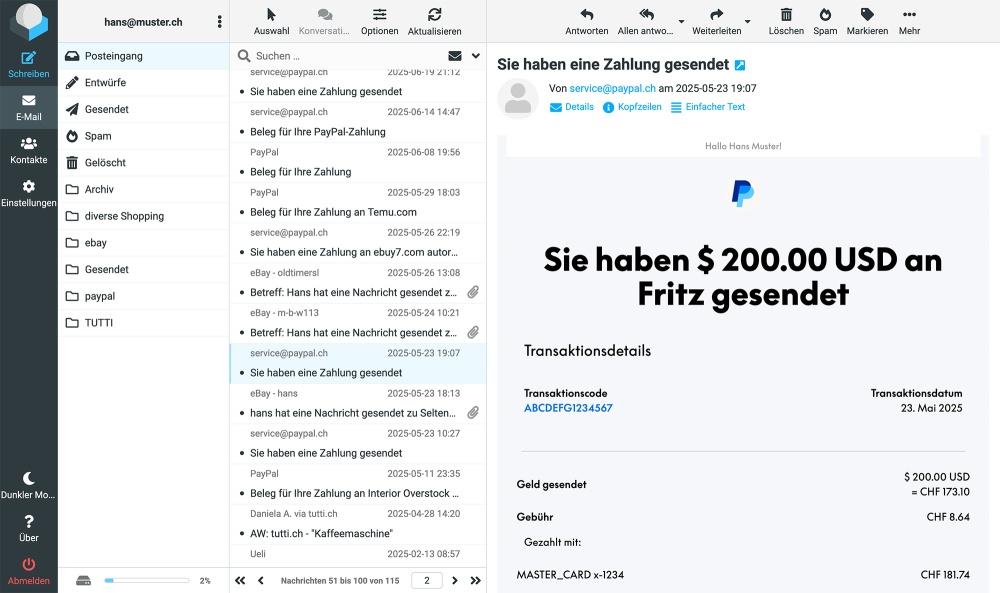Open the Mehr more actions menu
The width and height of the screenshot is (1000, 593).
coord(909,22)
